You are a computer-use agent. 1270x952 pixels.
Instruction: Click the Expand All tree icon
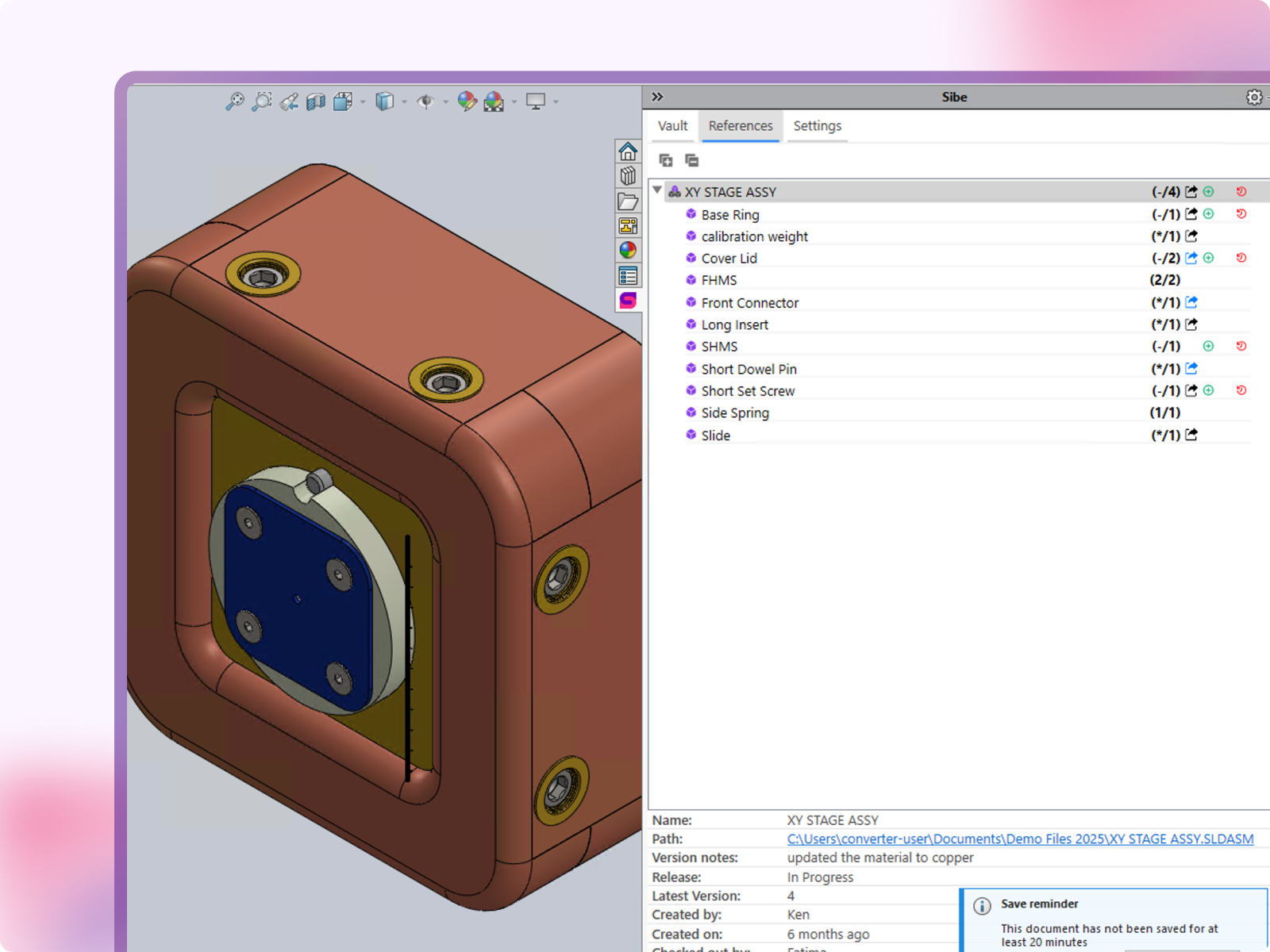pos(666,161)
